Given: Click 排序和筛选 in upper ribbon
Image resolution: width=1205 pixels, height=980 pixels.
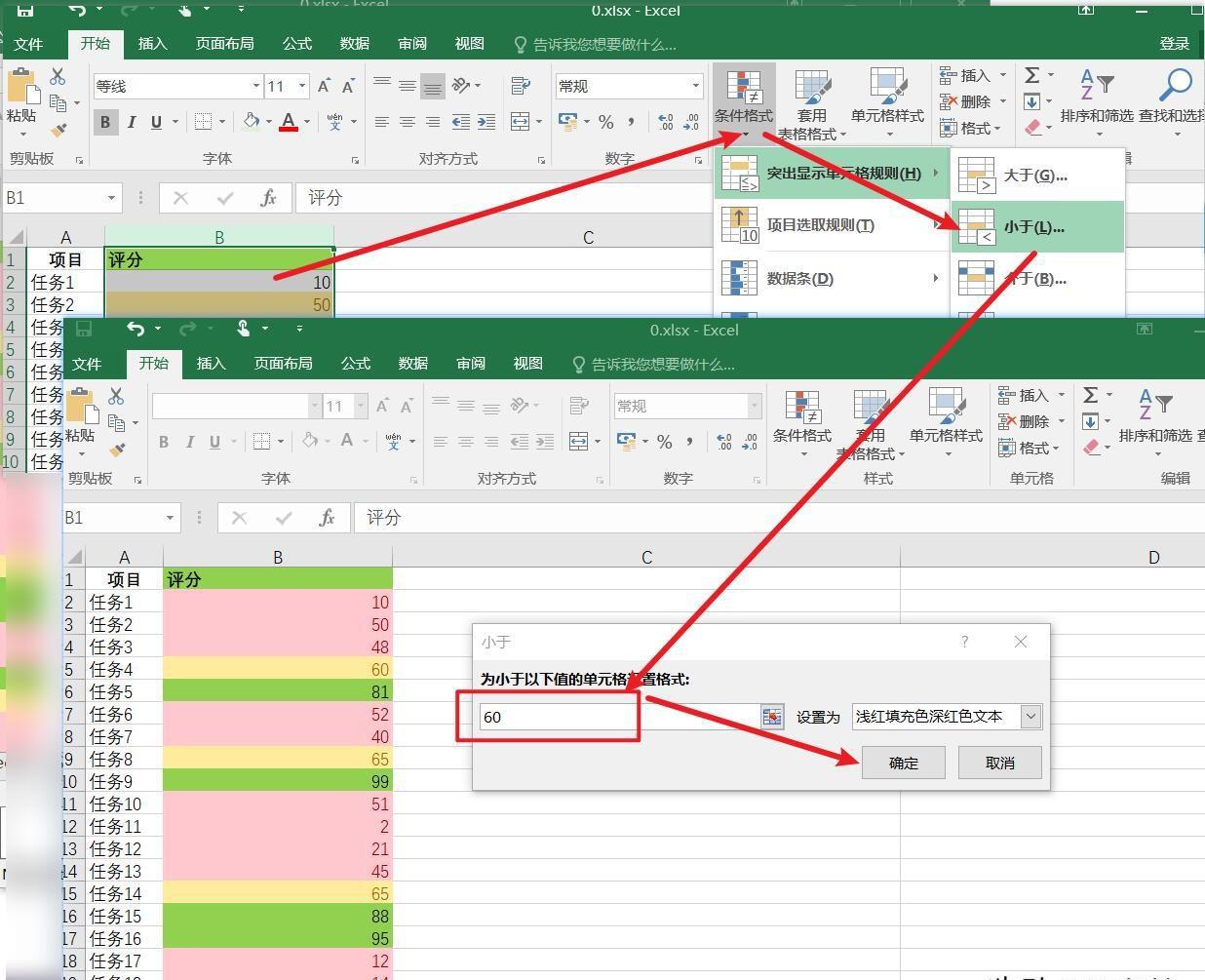Looking at the screenshot, I should [1097, 98].
